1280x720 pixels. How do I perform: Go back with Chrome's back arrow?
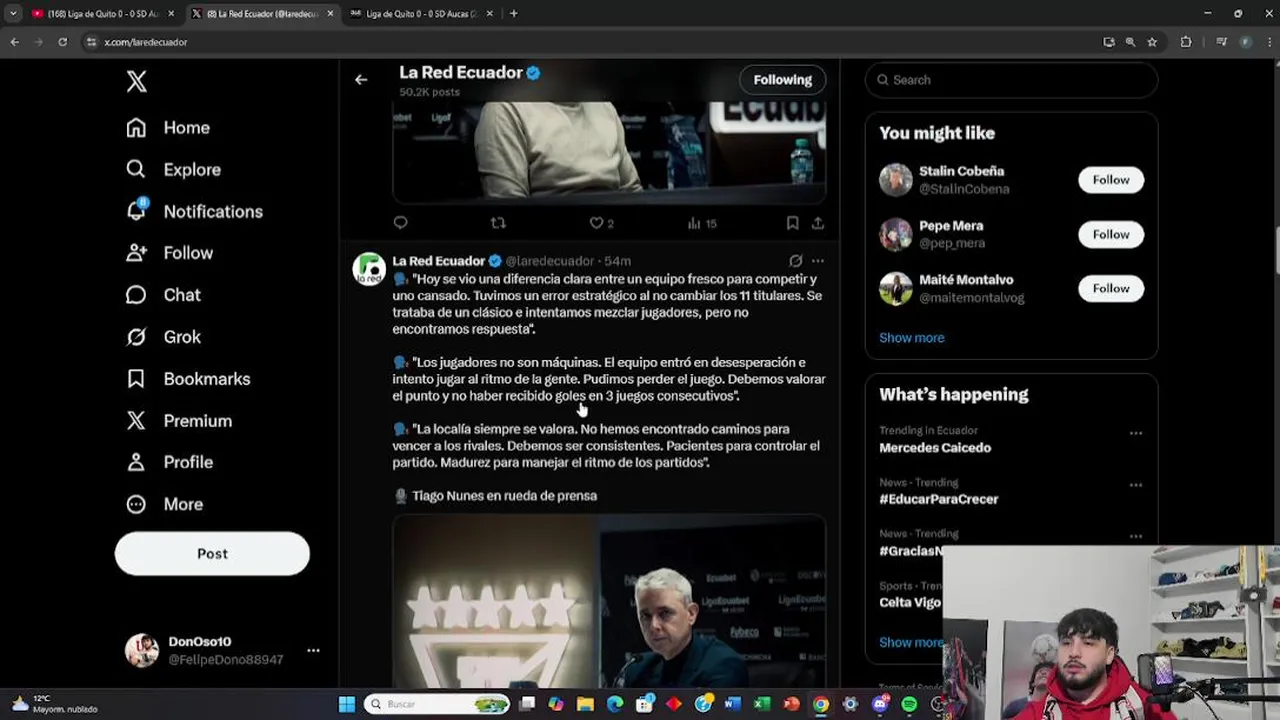14,42
